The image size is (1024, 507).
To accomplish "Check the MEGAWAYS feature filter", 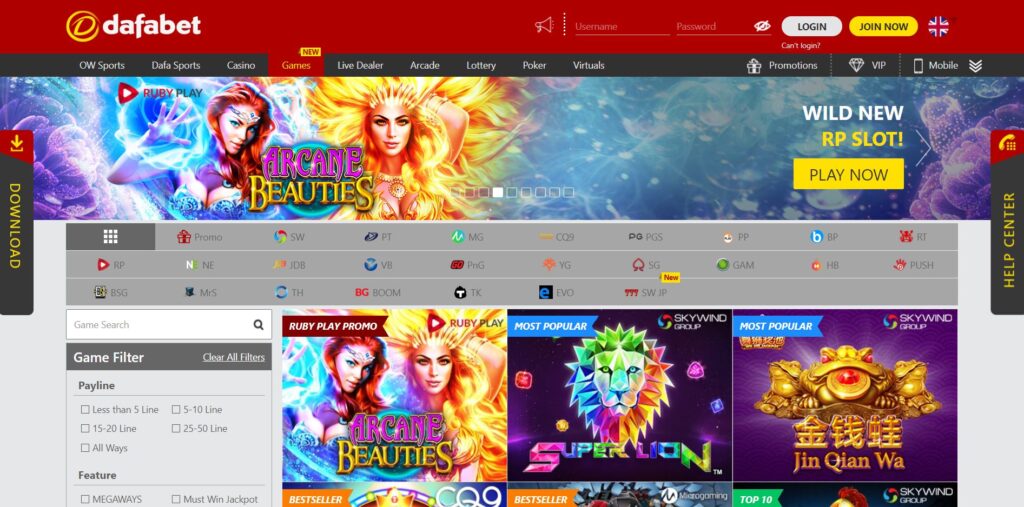I will pyautogui.click(x=85, y=499).
